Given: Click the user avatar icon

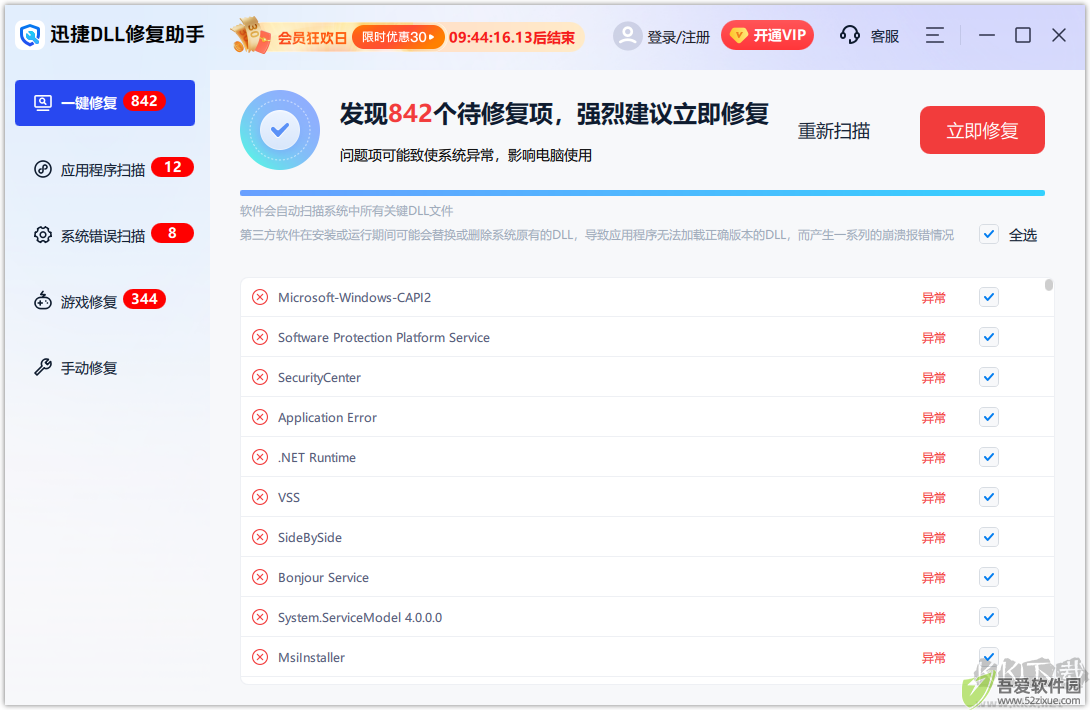Looking at the screenshot, I should pyautogui.click(x=627, y=35).
